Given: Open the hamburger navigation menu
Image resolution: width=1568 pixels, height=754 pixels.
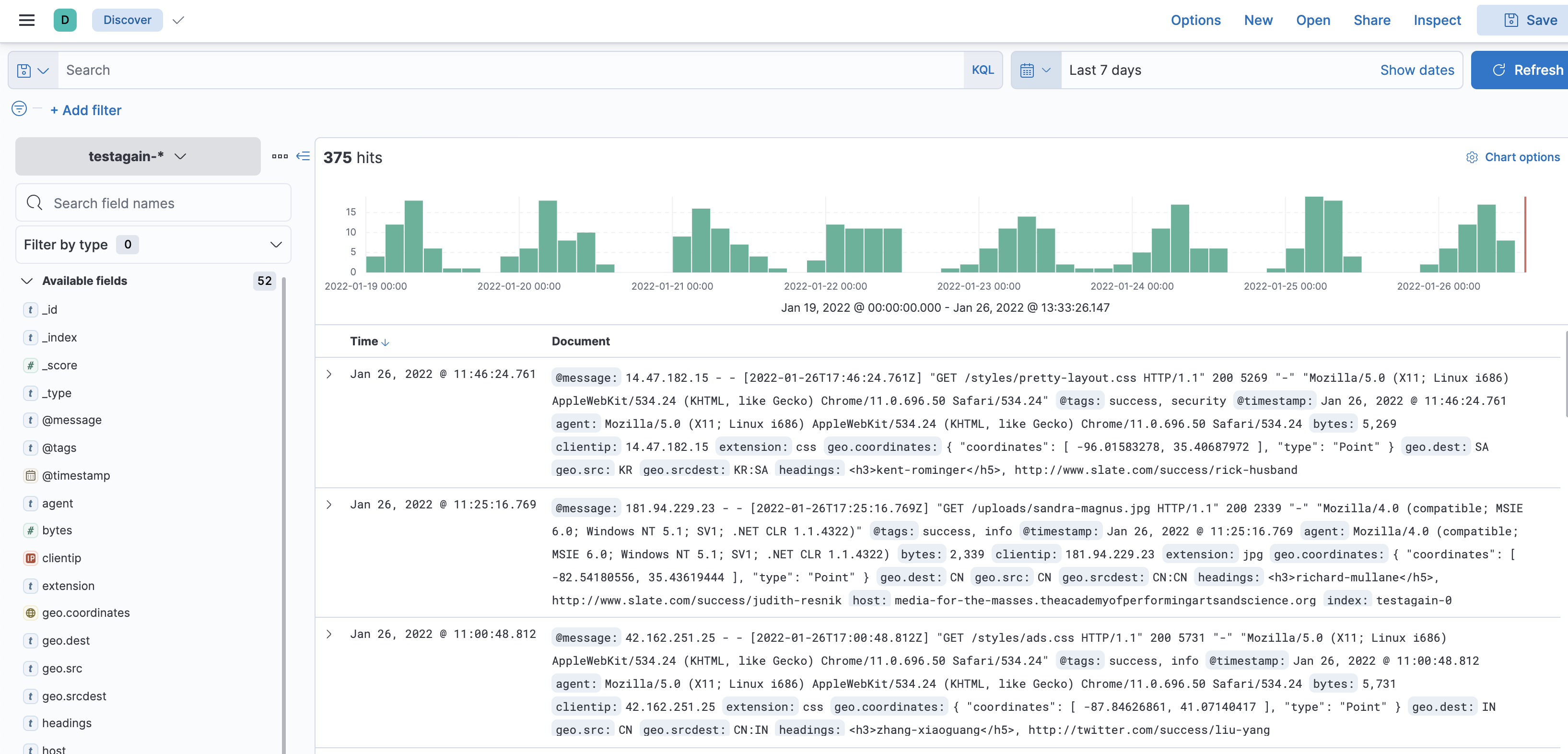Looking at the screenshot, I should pos(26,20).
